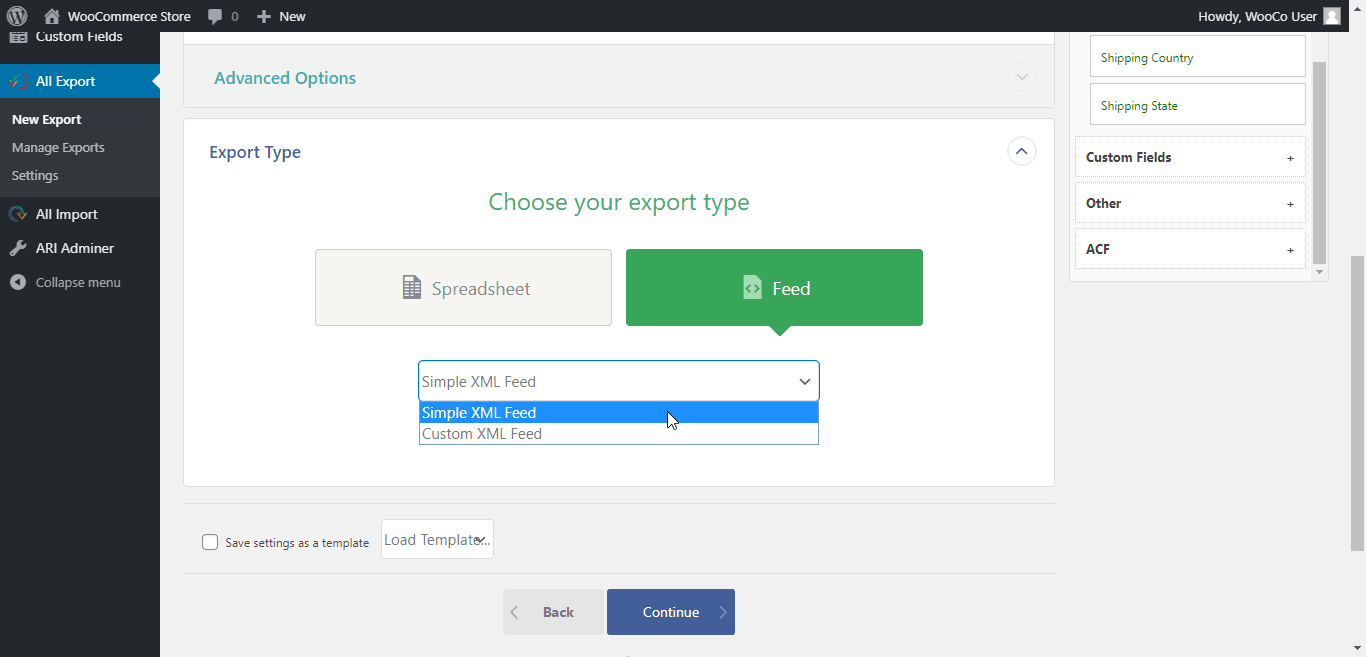Select the Spreadsheet export type
Viewport: 1366px width, 657px height.
(x=463, y=287)
